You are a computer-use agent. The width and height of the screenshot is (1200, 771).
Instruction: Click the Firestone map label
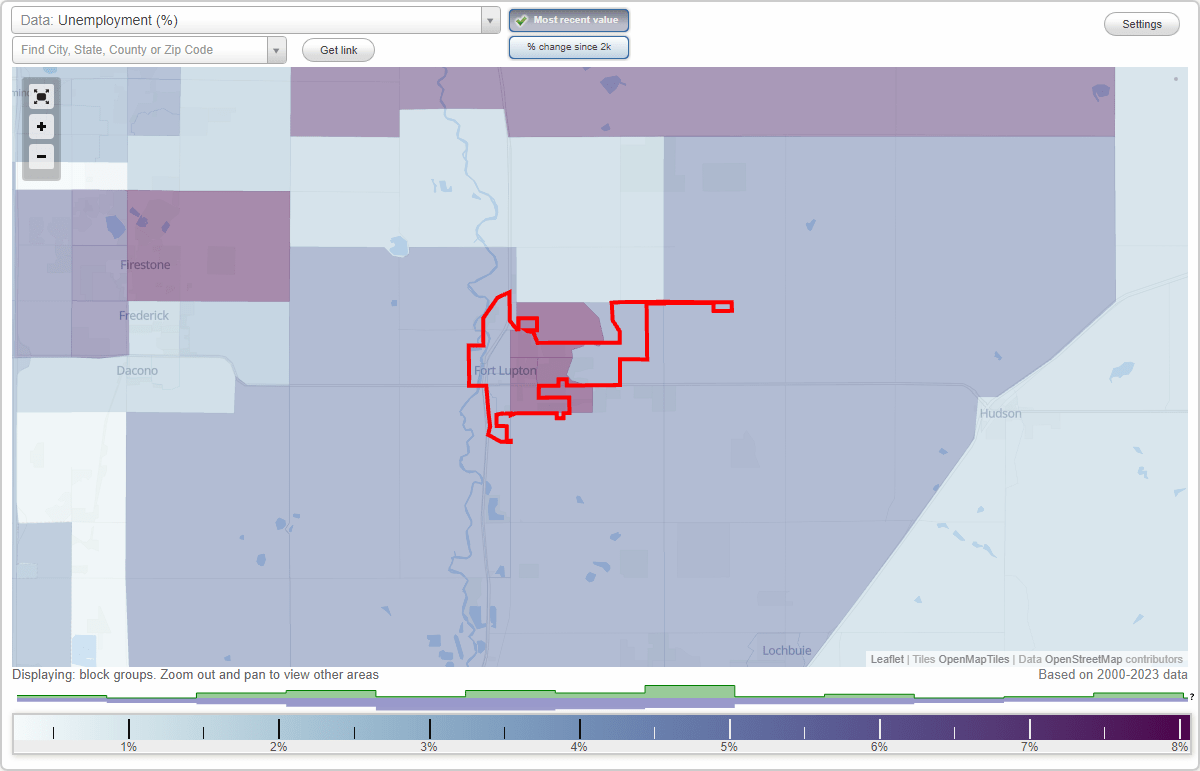145,265
